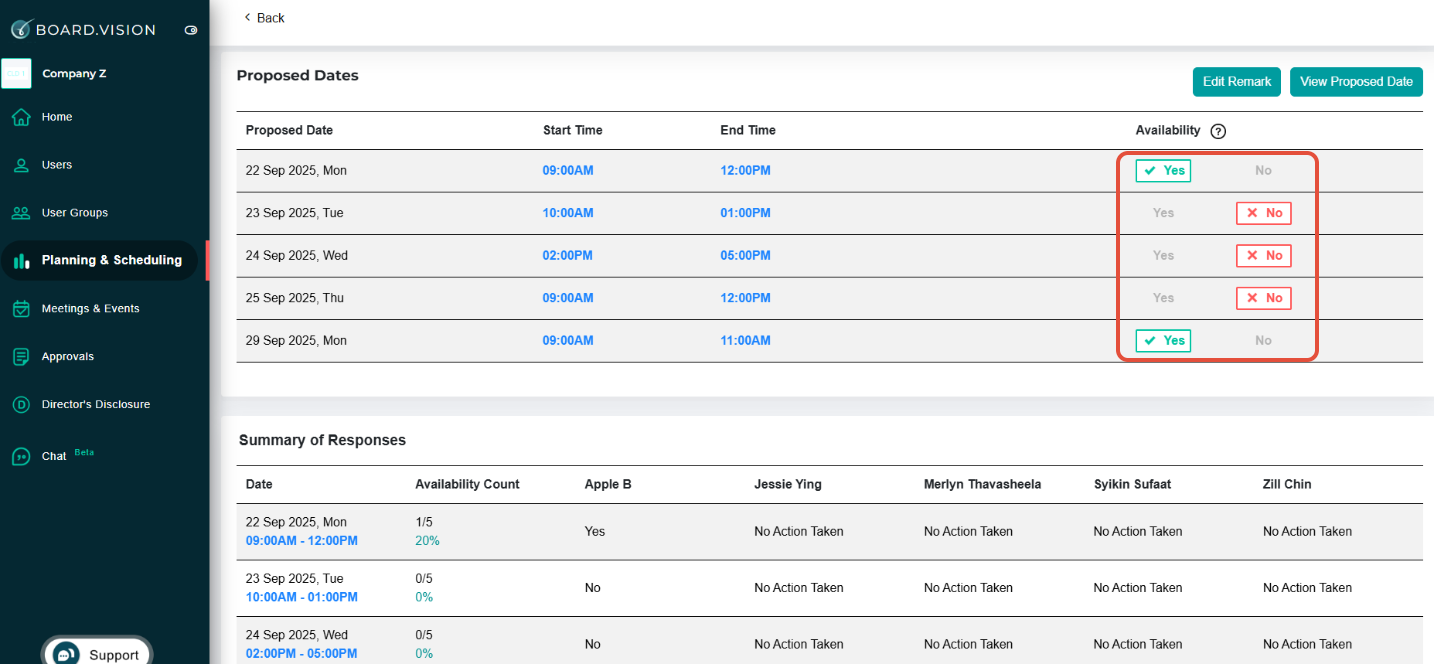Open Director's Disclosure page

point(95,405)
